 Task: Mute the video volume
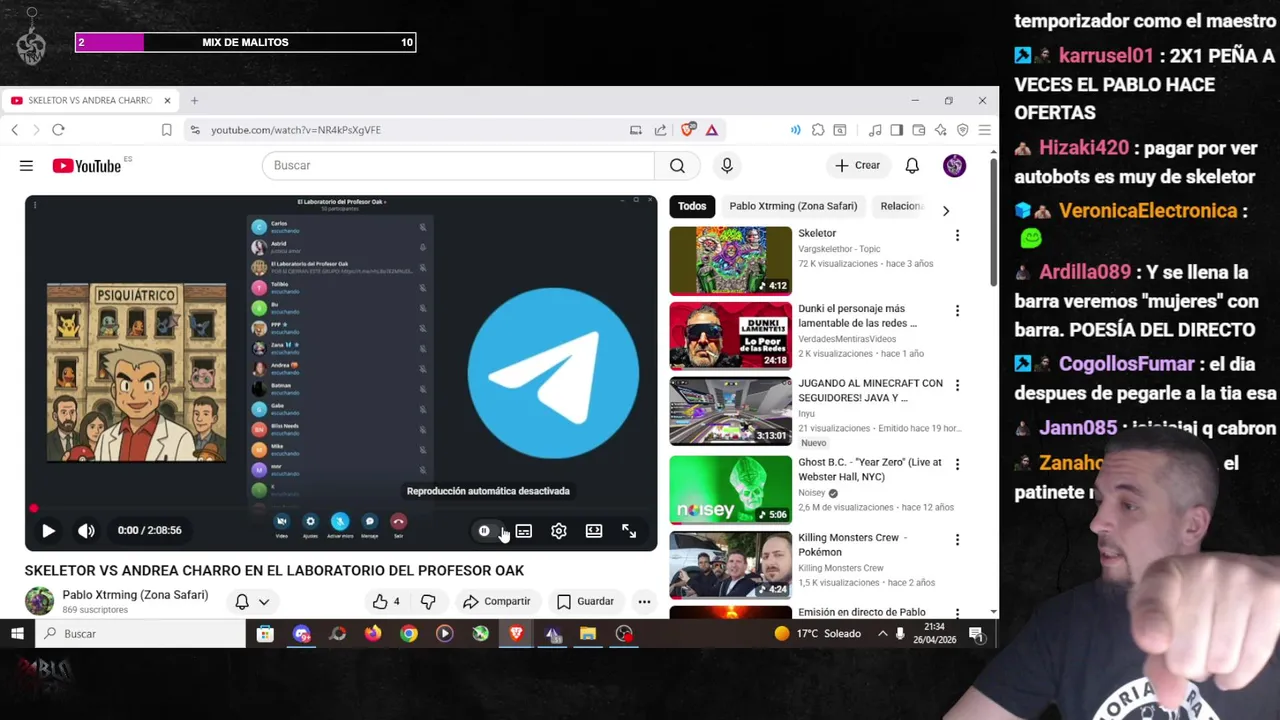[87, 531]
